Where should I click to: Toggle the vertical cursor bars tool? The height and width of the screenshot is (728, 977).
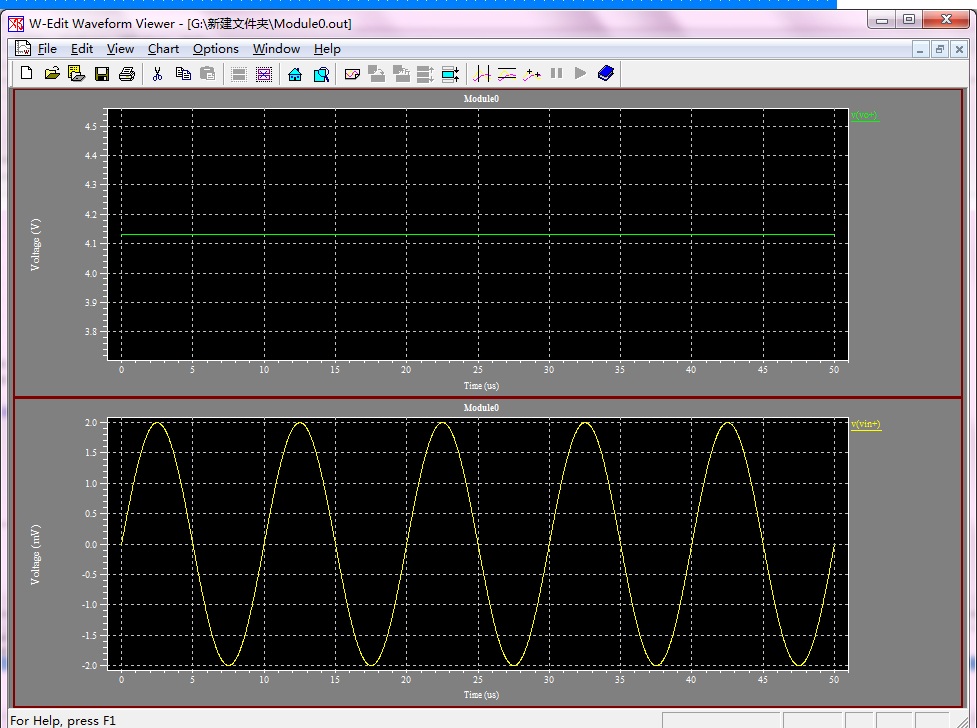(x=482, y=73)
